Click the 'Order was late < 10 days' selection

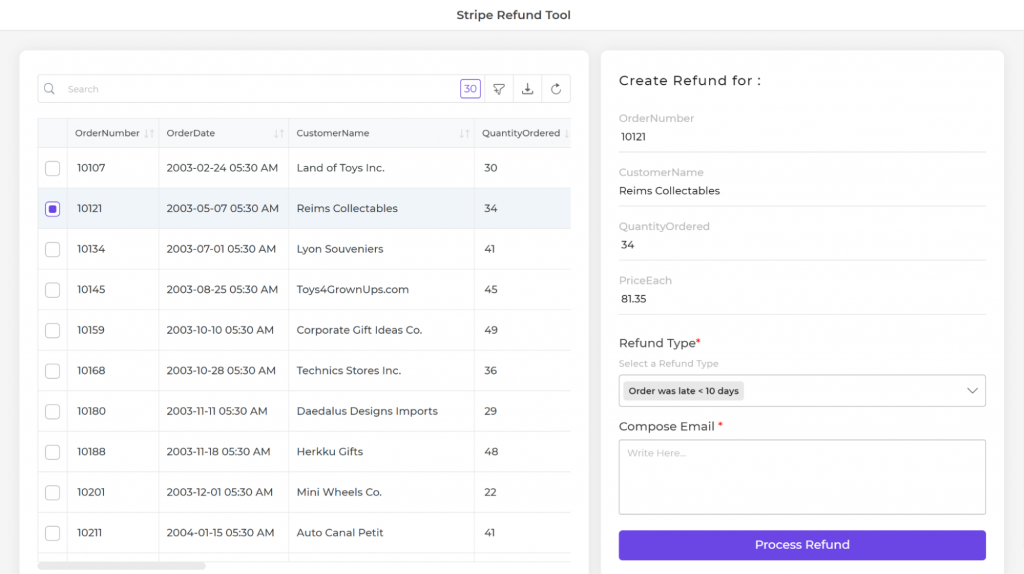[684, 391]
